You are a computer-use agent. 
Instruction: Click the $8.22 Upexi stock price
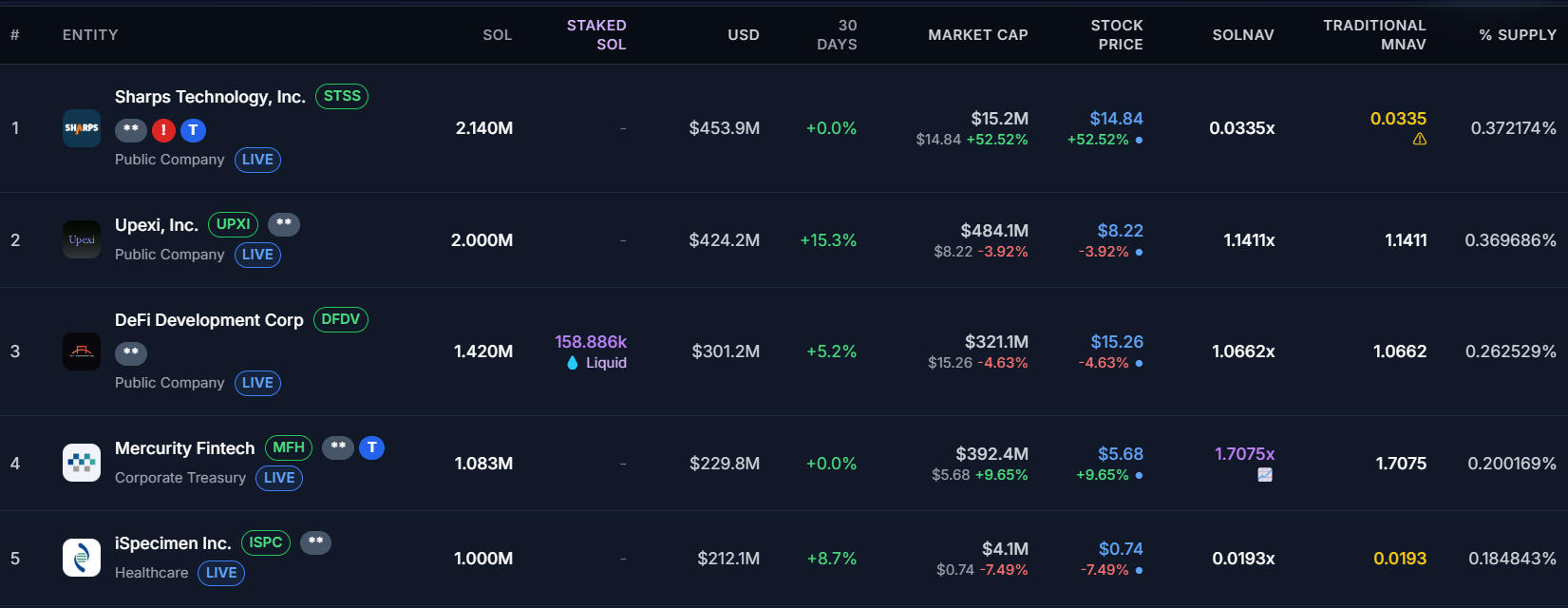pyautogui.click(x=1120, y=231)
